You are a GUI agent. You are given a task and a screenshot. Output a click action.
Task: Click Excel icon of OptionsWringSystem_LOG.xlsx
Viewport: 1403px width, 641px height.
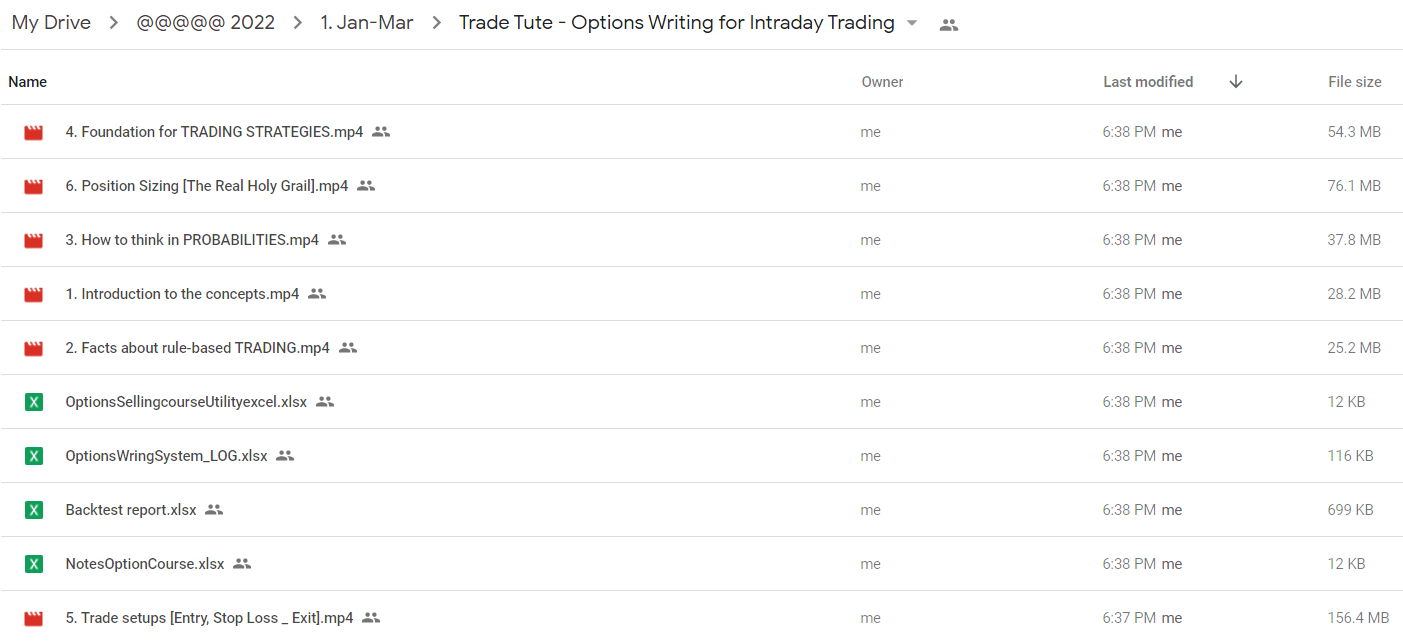[x=34, y=456]
